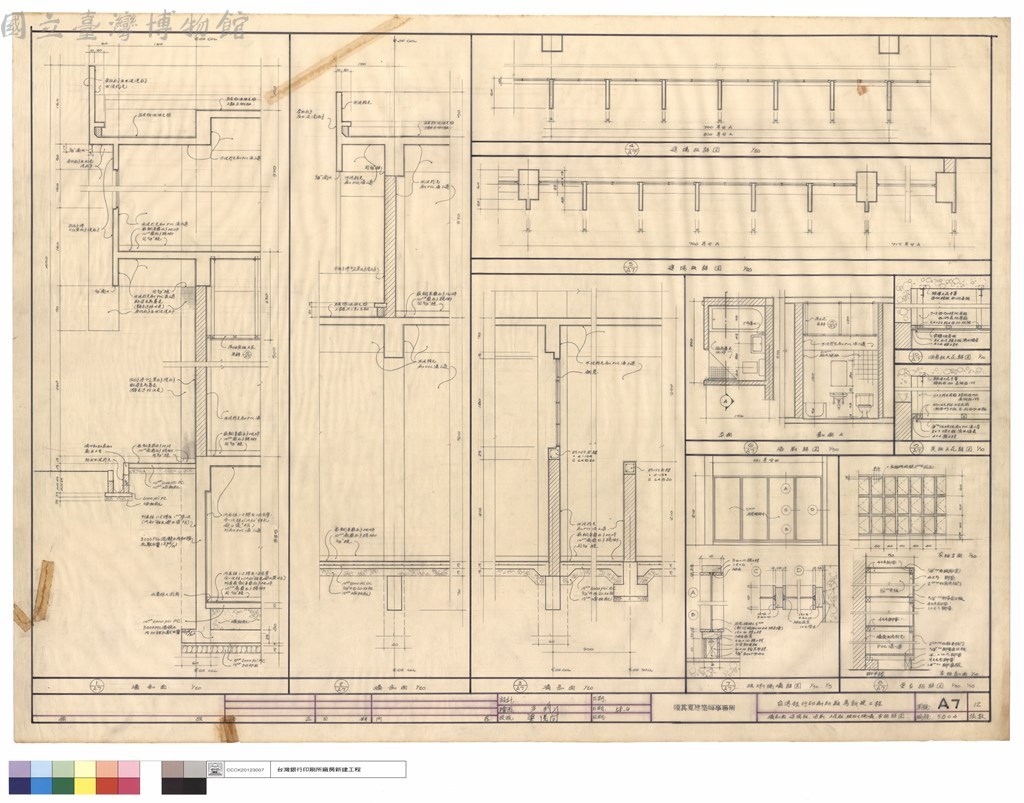Screen dimensions: 1024x803
Task: Click the section marker A in bathroom plan
Action: point(725,400)
